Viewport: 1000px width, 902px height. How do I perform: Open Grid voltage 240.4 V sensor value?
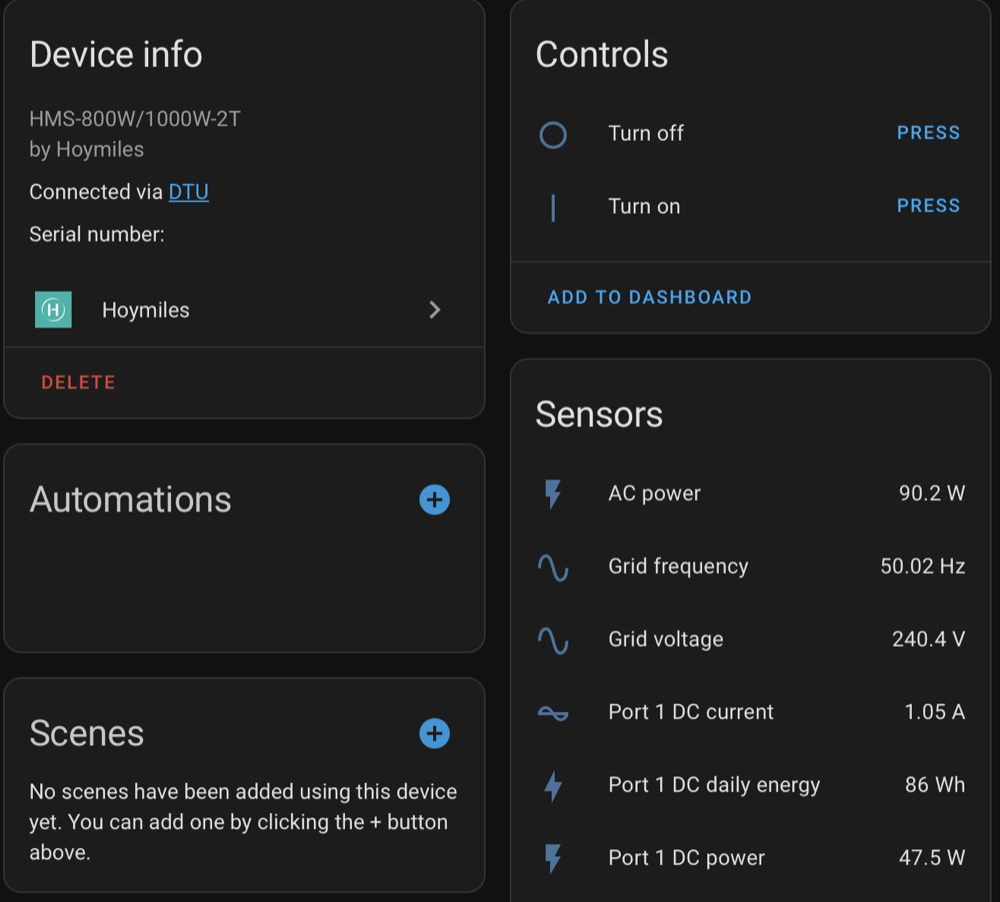click(927, 639)
